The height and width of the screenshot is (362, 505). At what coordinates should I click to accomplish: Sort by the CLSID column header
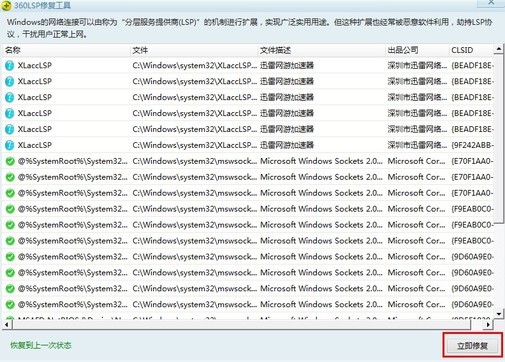[471, 50]
